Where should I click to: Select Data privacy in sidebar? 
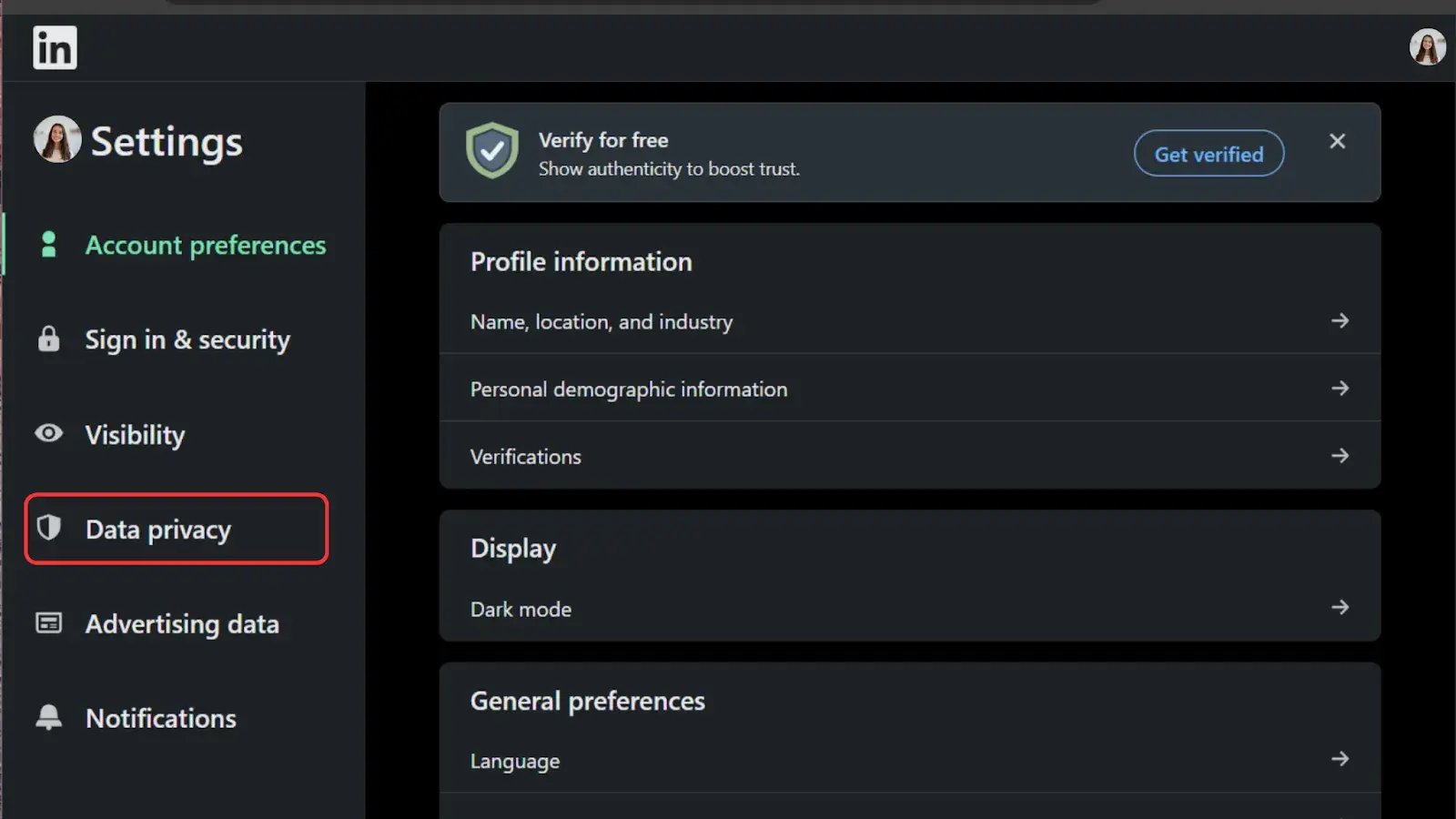tap(158, 530)
